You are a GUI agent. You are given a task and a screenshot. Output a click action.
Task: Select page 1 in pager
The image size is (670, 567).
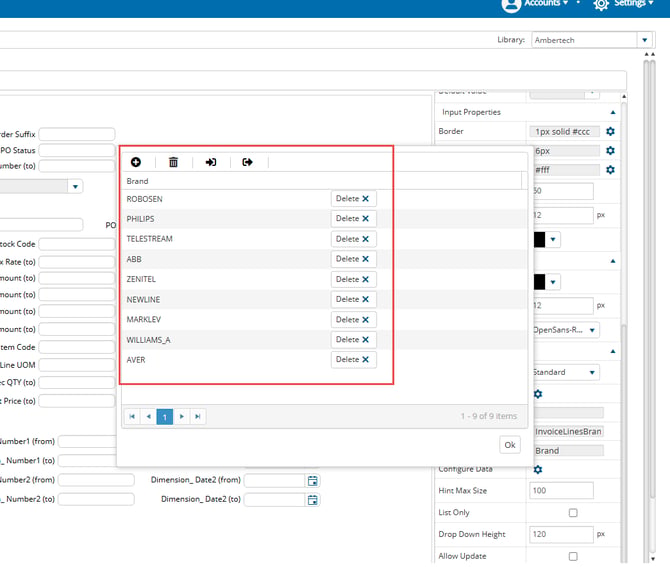click(x=165, y=416)
